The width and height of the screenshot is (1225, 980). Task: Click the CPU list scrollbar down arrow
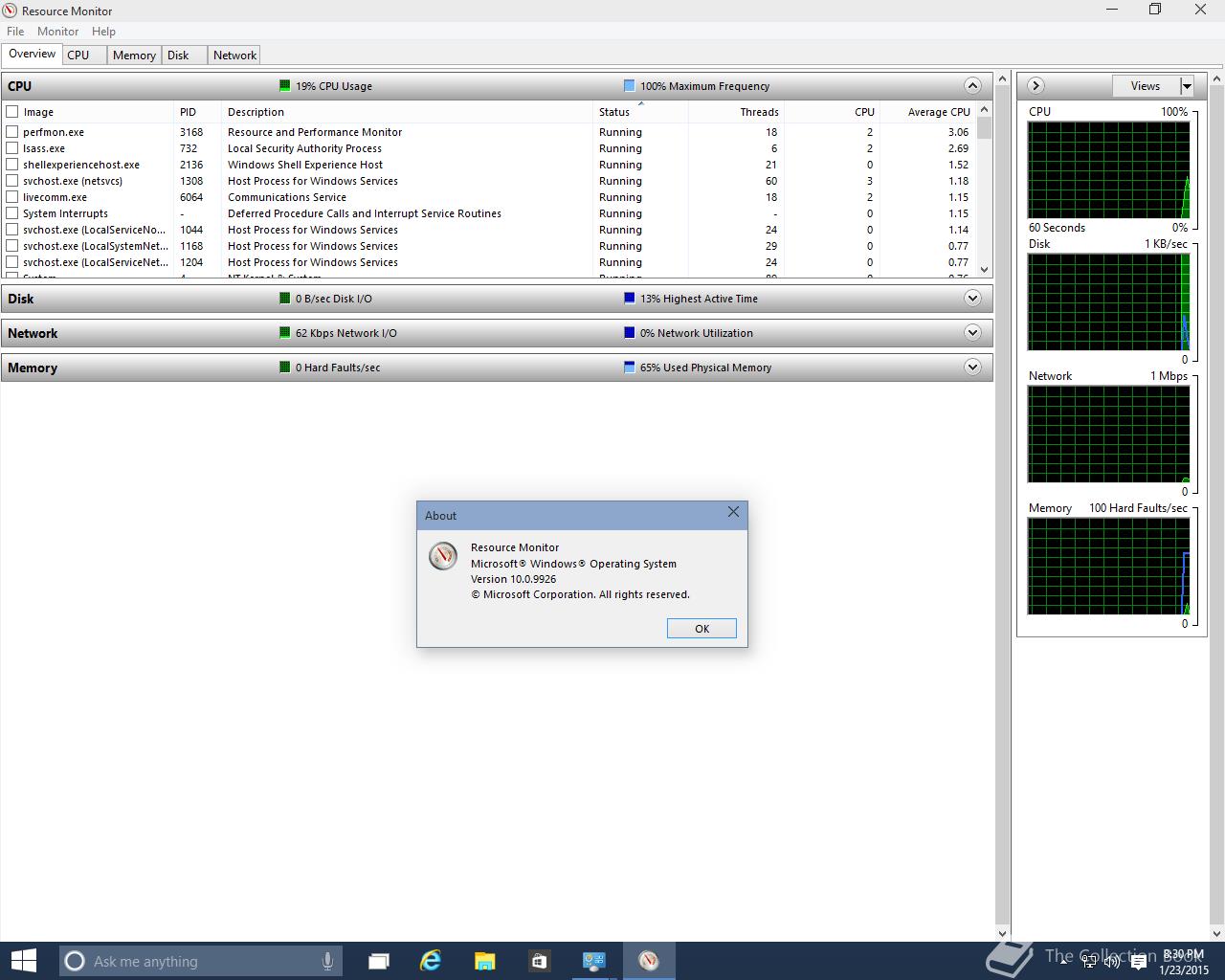pos(985,270)
